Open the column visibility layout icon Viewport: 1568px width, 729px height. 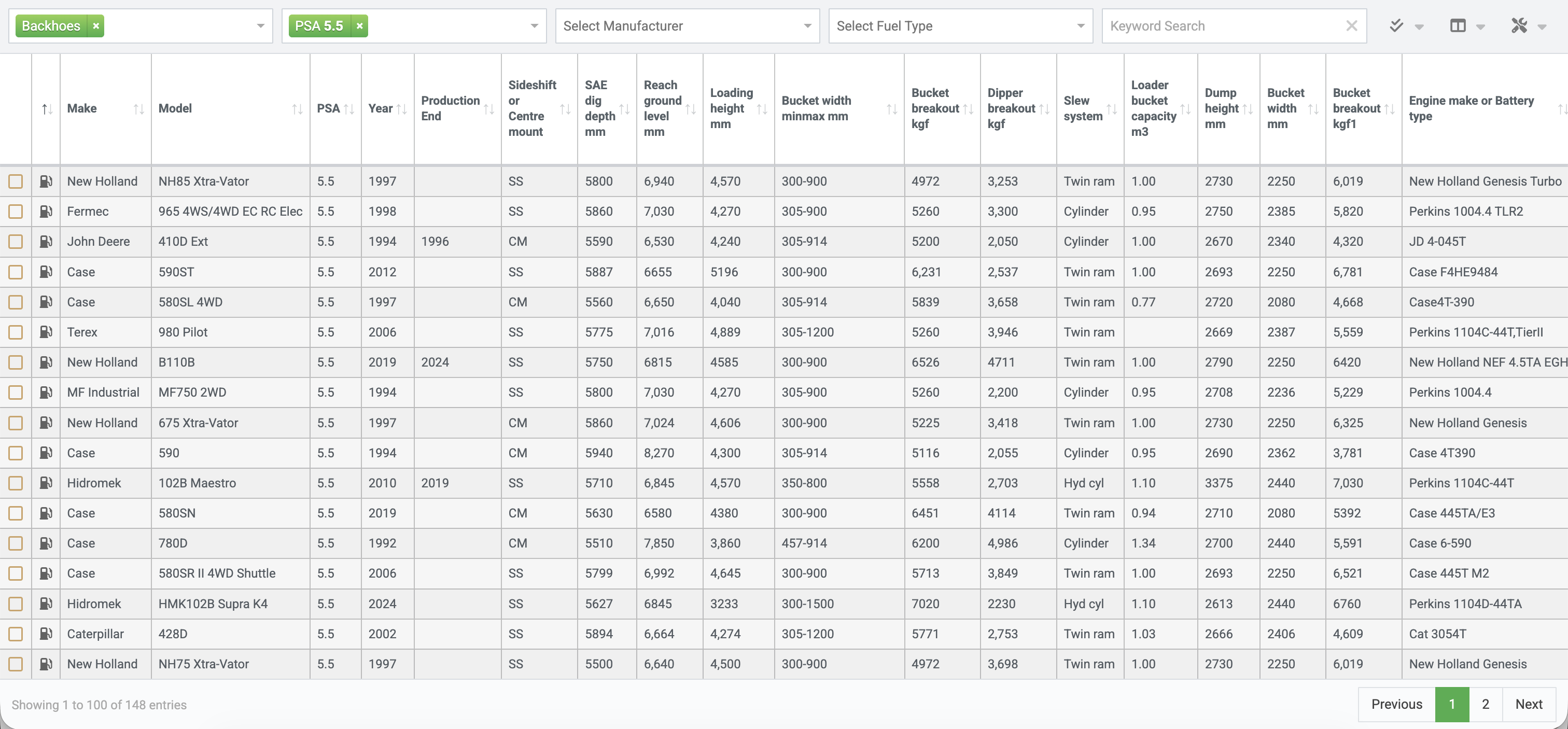pos(1457,25)
